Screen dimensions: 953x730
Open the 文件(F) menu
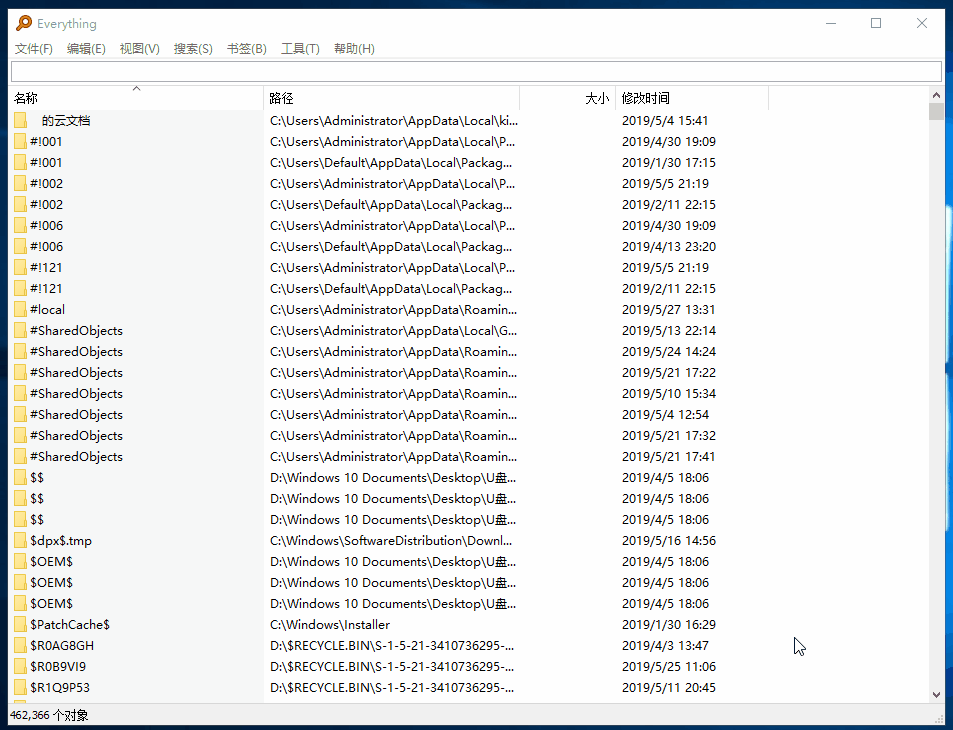[x=33, y=49]
